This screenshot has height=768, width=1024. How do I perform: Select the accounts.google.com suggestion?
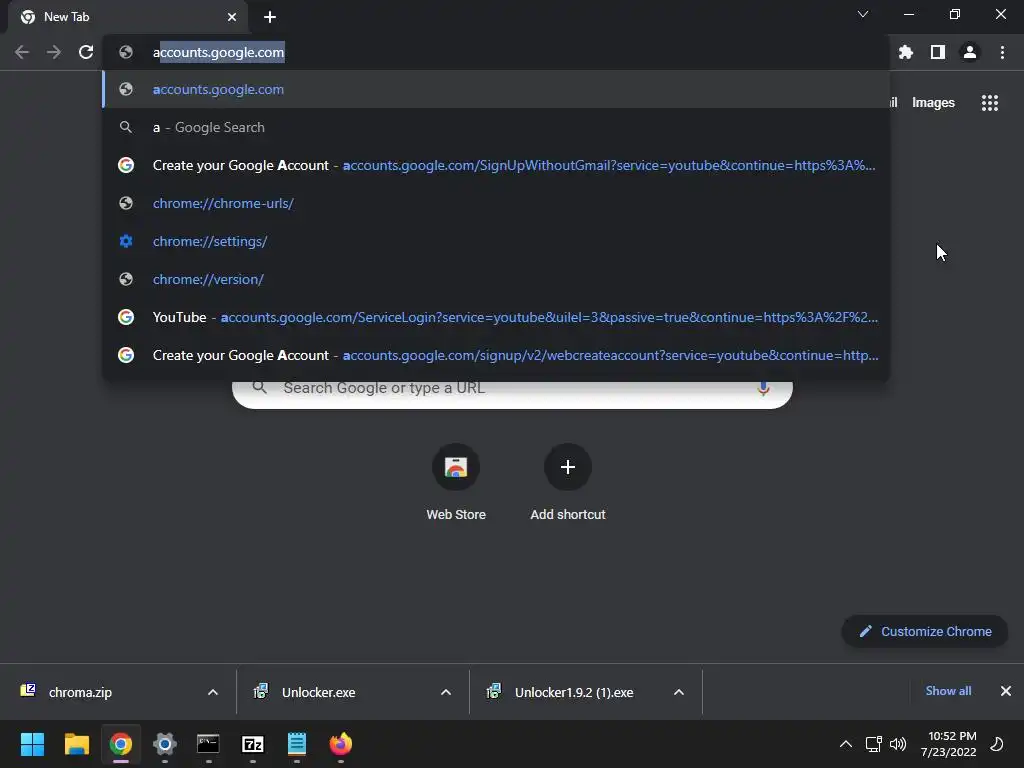[x=496, y=89]
